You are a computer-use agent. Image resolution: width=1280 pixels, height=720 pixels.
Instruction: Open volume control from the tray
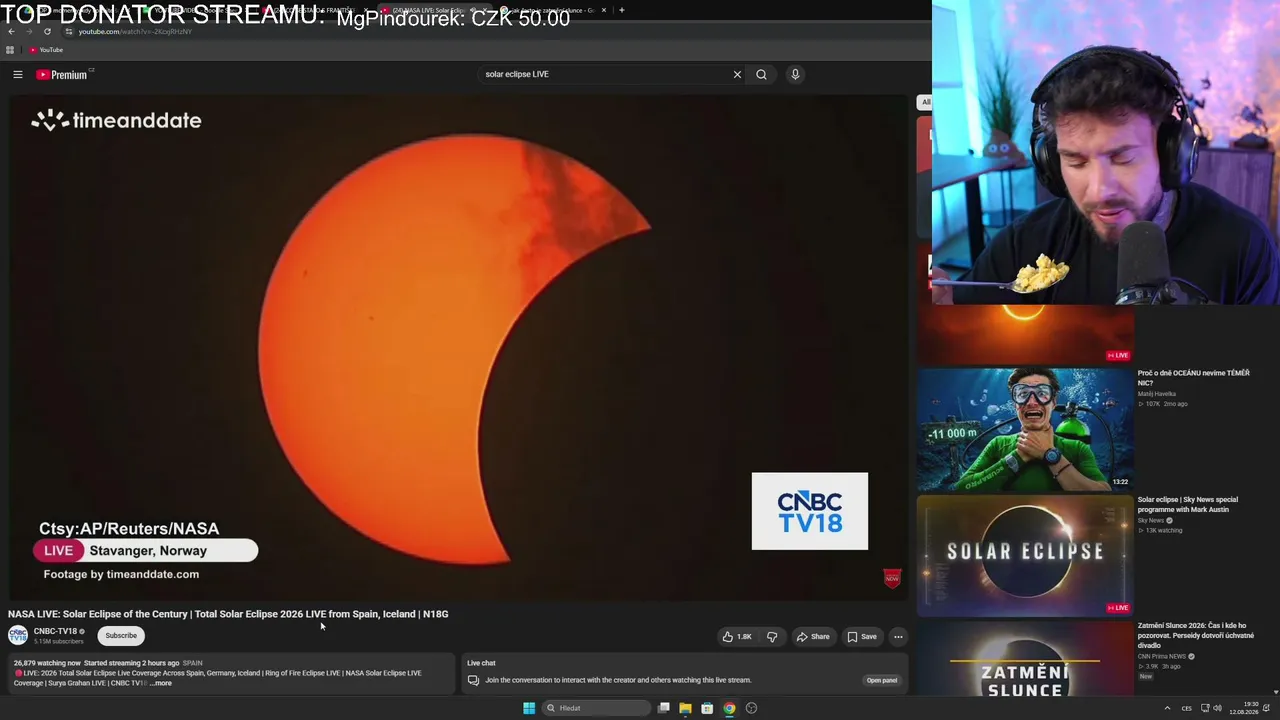pyautogui.click(x=1217, y=708)
